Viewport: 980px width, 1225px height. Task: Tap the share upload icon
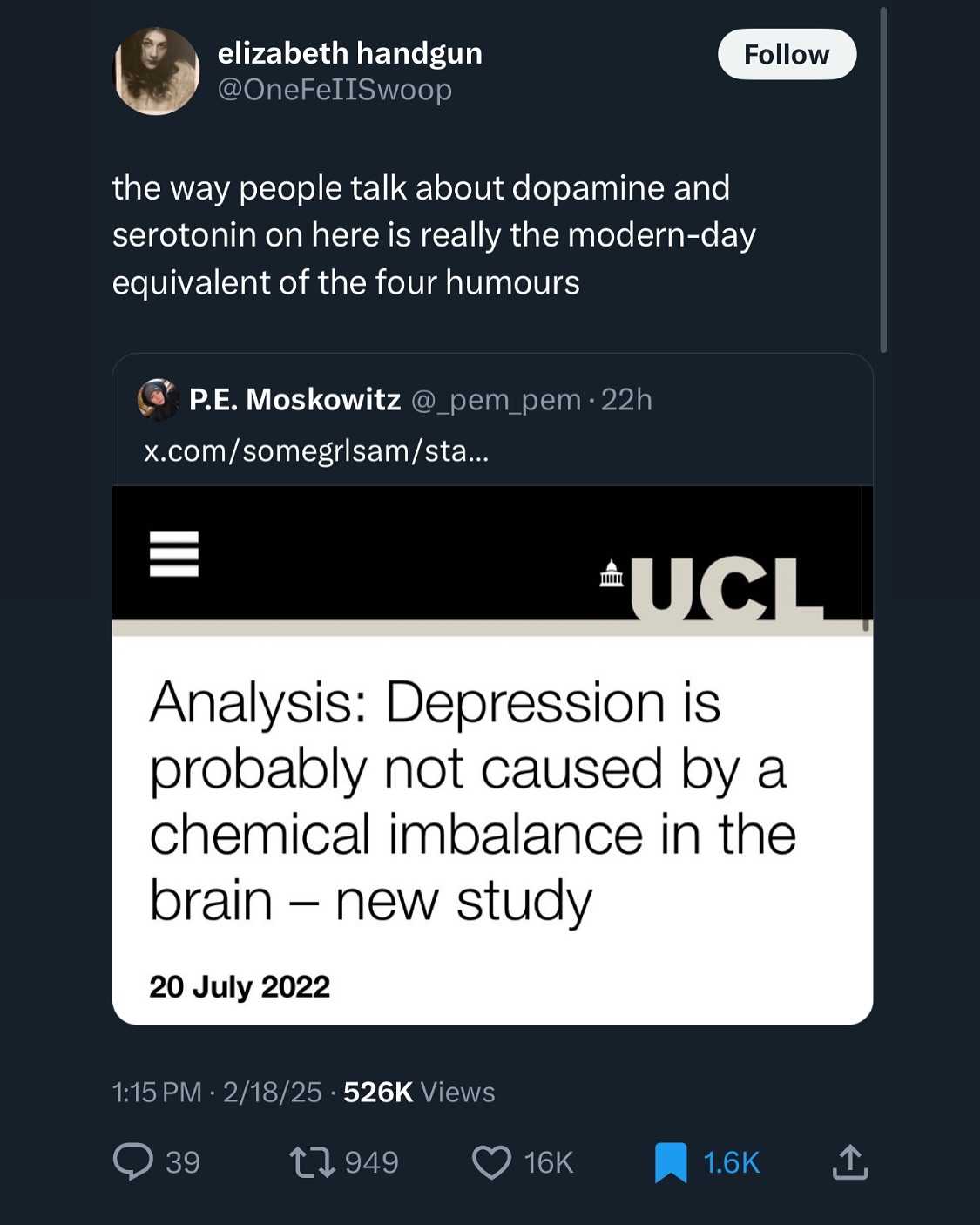pos(849,1162)
